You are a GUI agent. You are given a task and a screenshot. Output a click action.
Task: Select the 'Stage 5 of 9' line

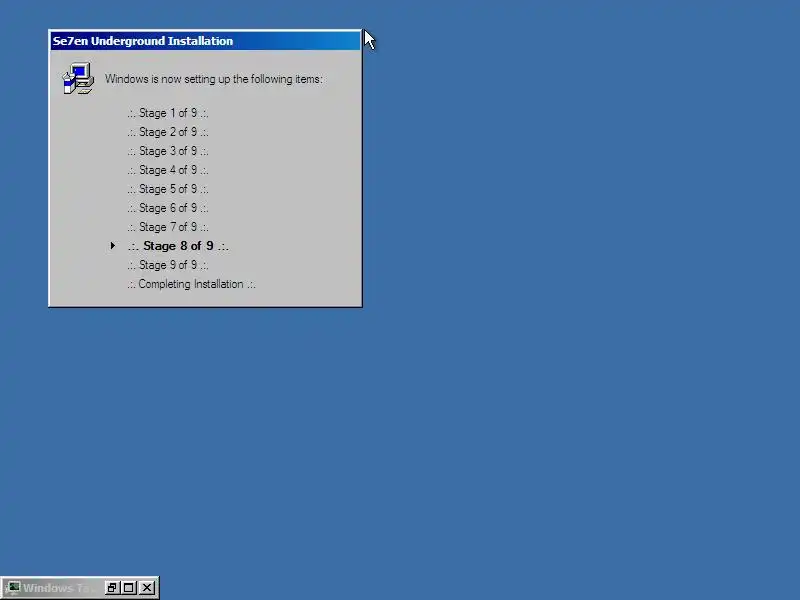point(168,189)
